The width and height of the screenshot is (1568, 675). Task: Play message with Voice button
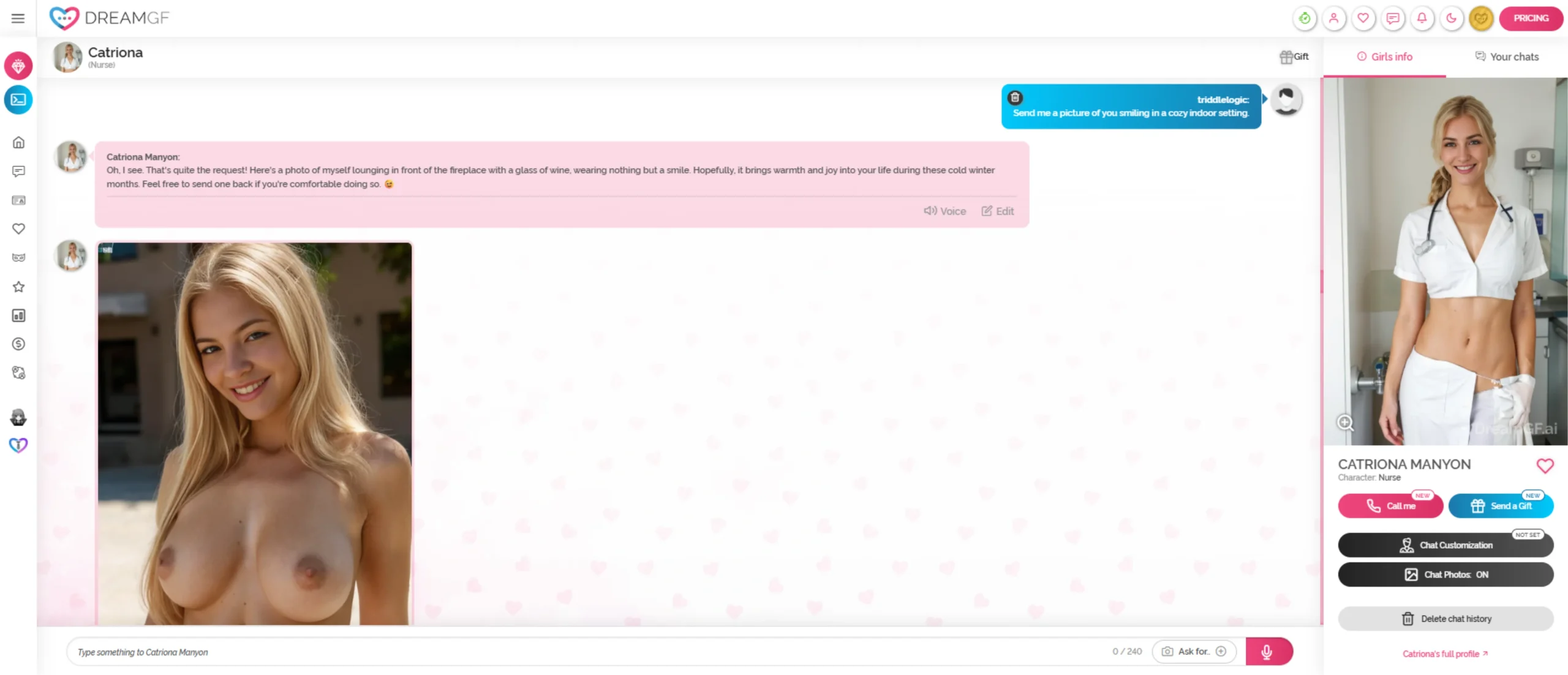[x=944, y=211]
